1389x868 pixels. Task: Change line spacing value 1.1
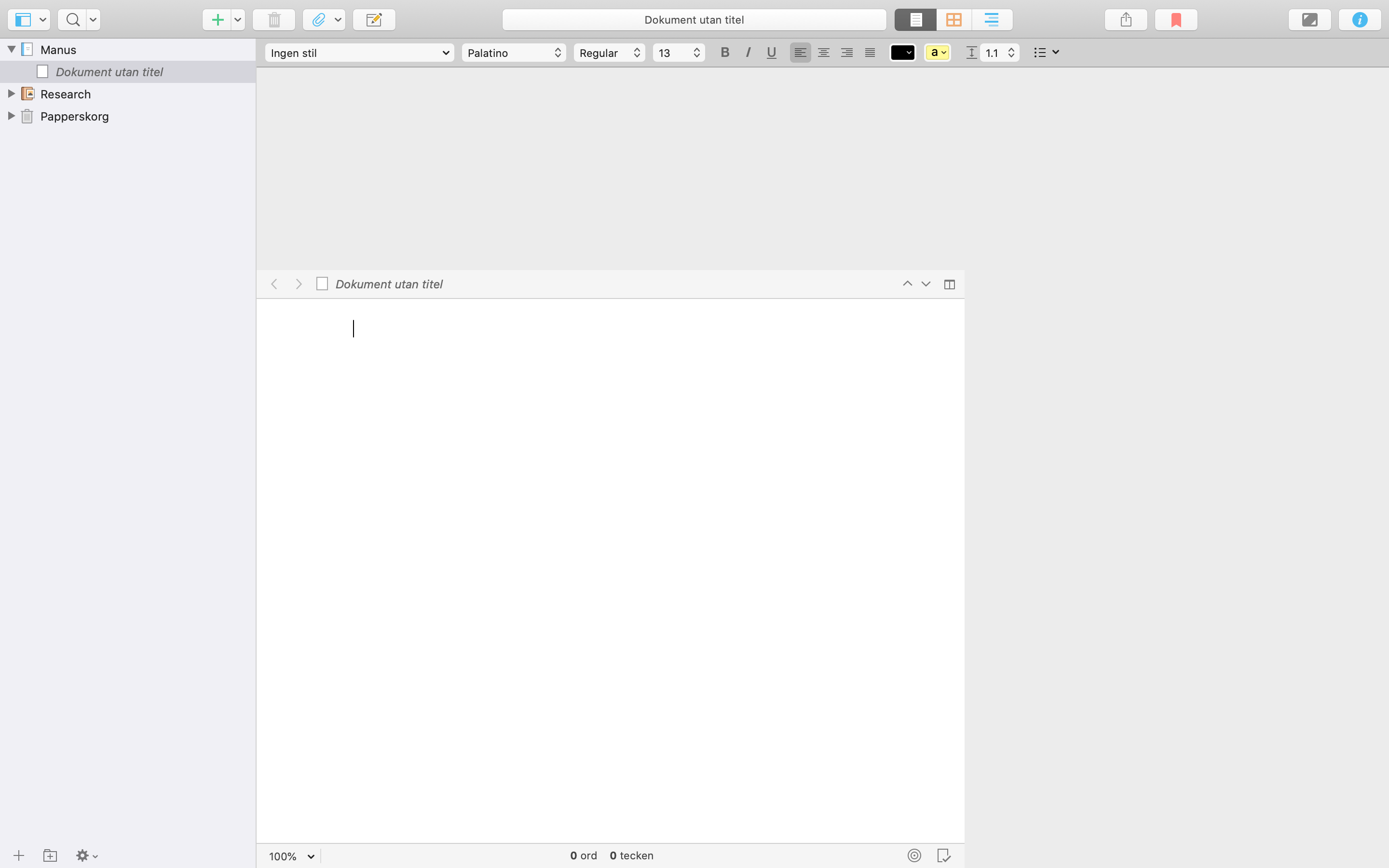pos(999,53)
